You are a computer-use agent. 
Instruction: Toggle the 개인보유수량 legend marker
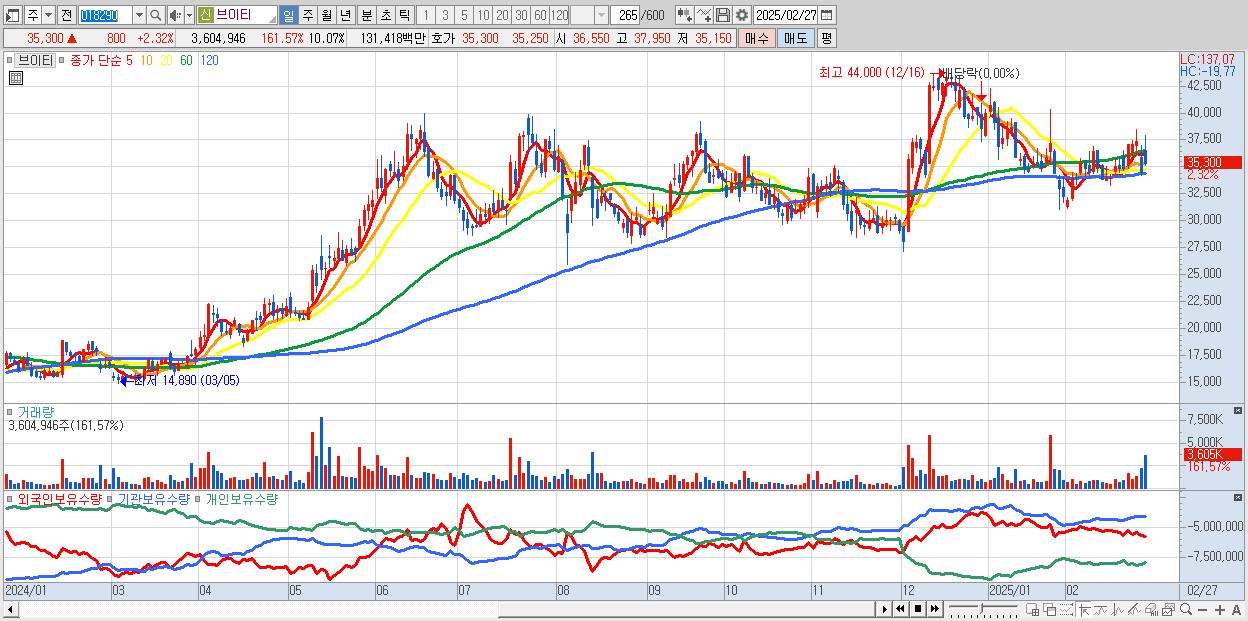(199, 499)
